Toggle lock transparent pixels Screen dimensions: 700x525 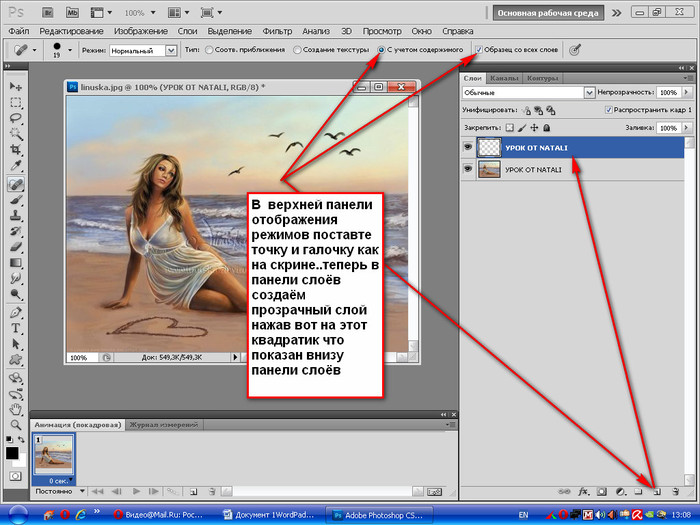(x=509, y=128)
